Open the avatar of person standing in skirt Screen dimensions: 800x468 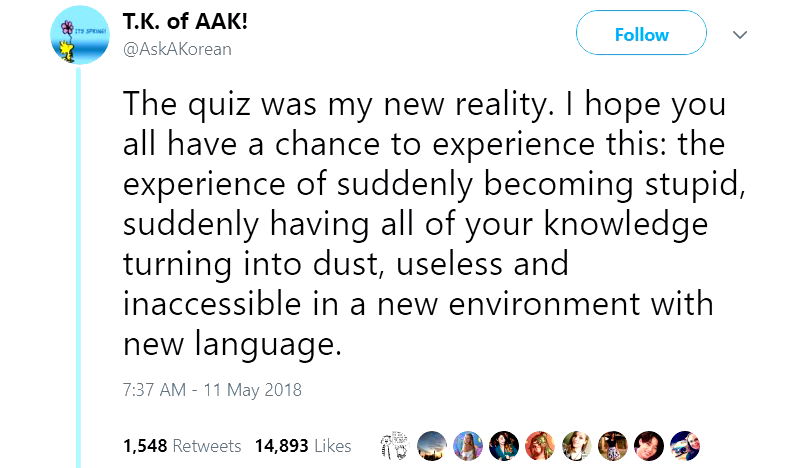(x=613, y=445)
